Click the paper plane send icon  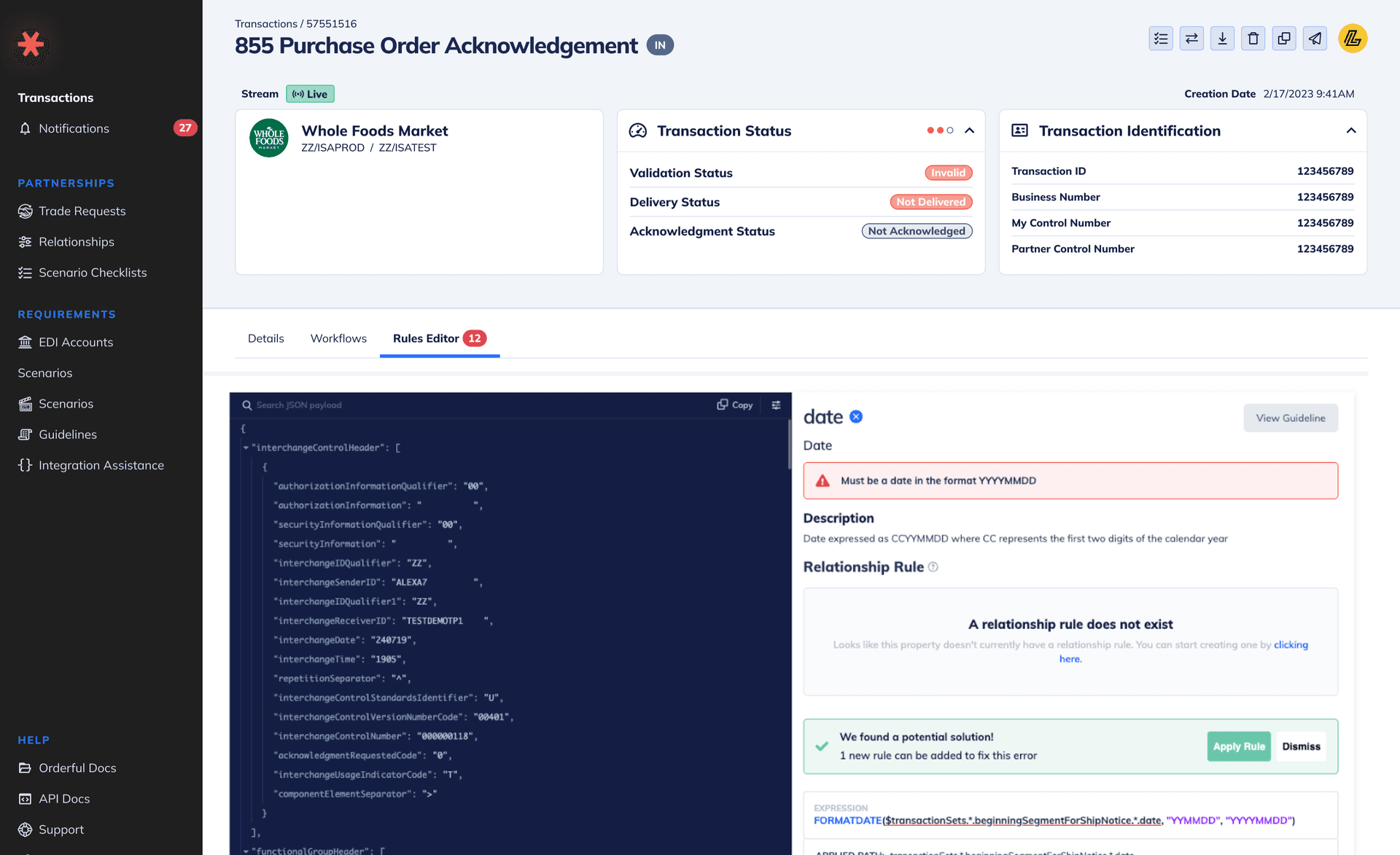tap(1315, 39)
